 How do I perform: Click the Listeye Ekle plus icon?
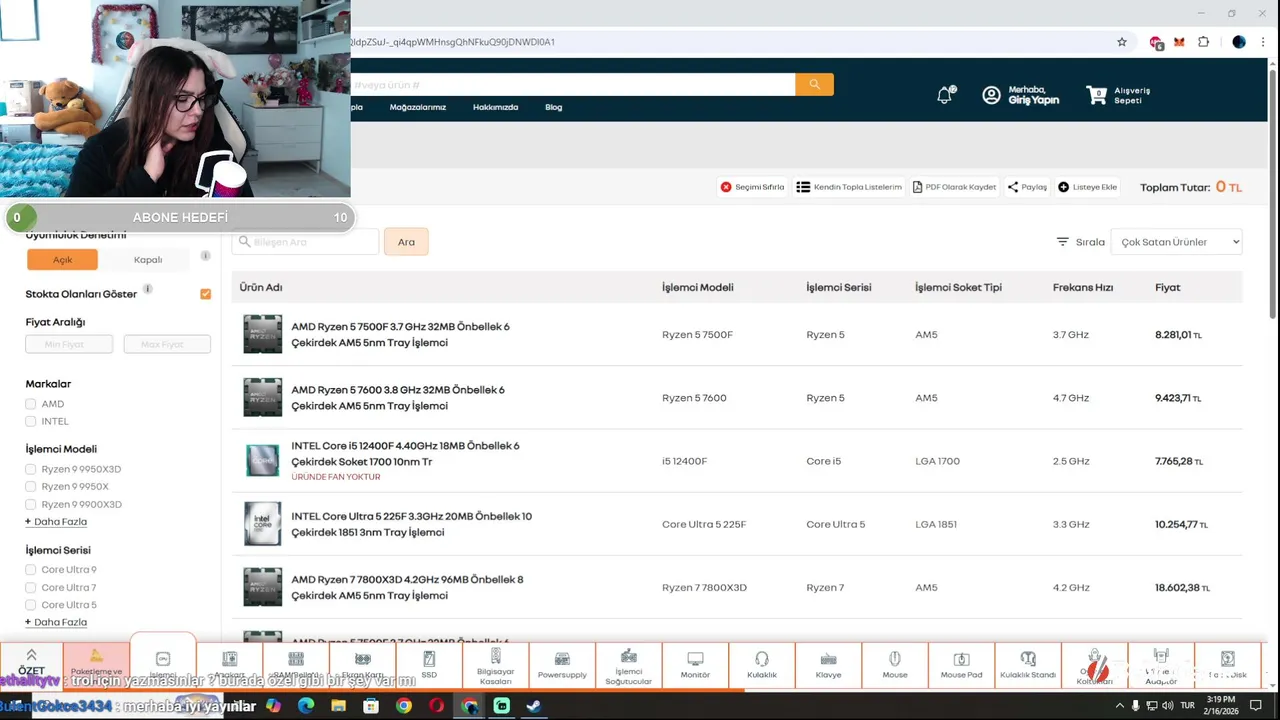point(1063,187)
